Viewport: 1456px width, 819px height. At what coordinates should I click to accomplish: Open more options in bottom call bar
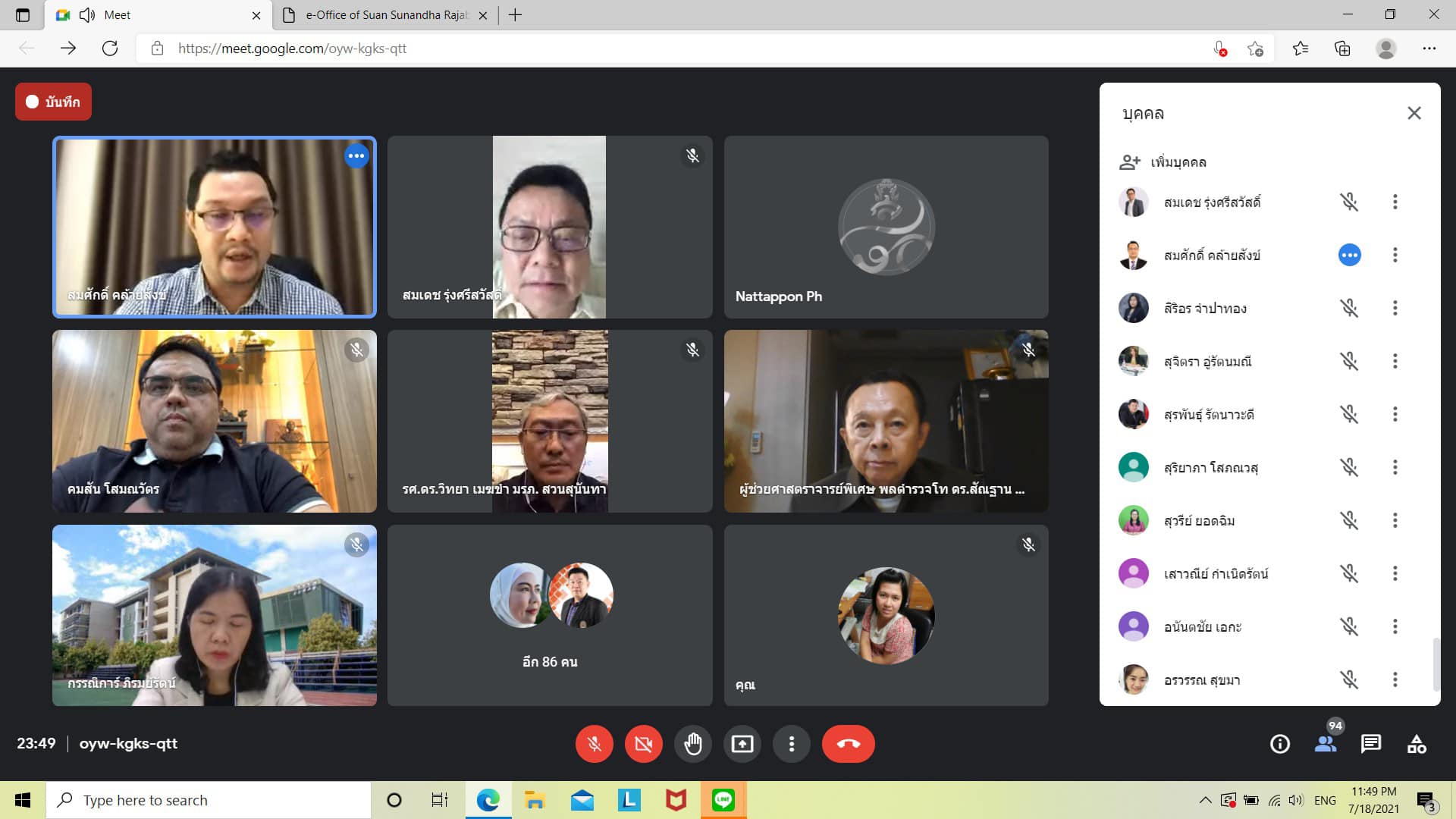coord(791,744)
